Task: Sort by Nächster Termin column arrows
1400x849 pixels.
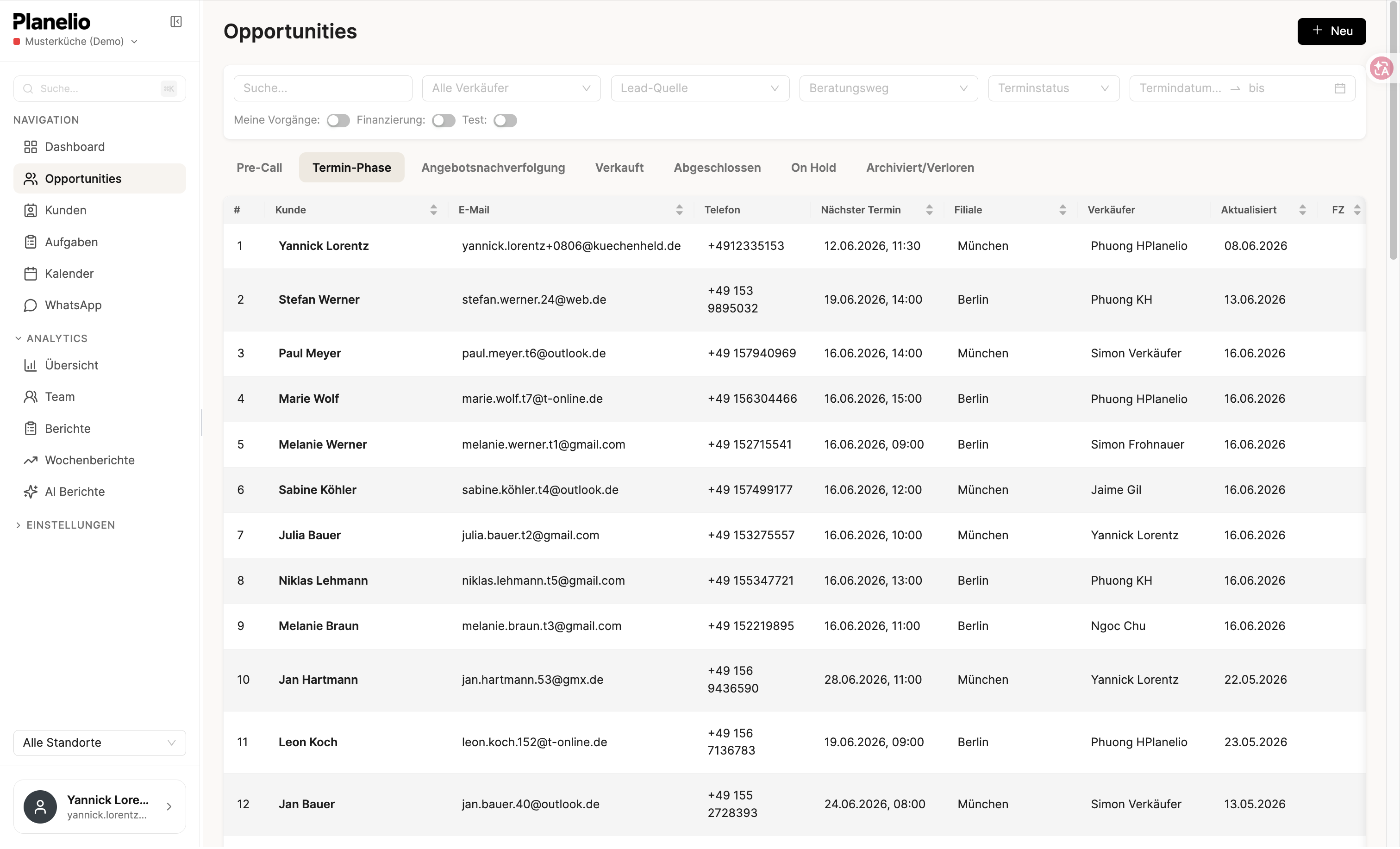Action: [x=929, y=210]
